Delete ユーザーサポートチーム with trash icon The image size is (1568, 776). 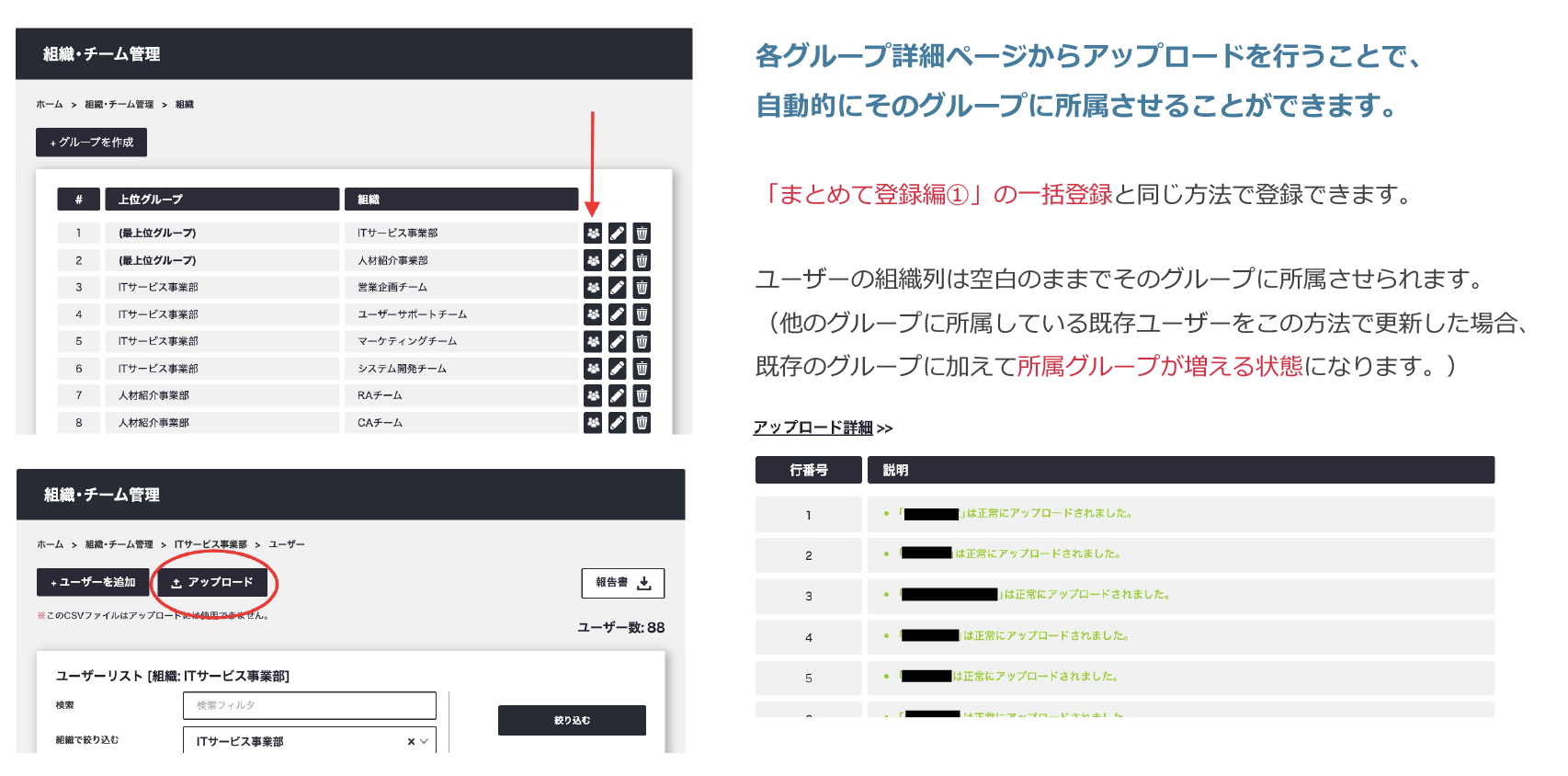[642, 314]
